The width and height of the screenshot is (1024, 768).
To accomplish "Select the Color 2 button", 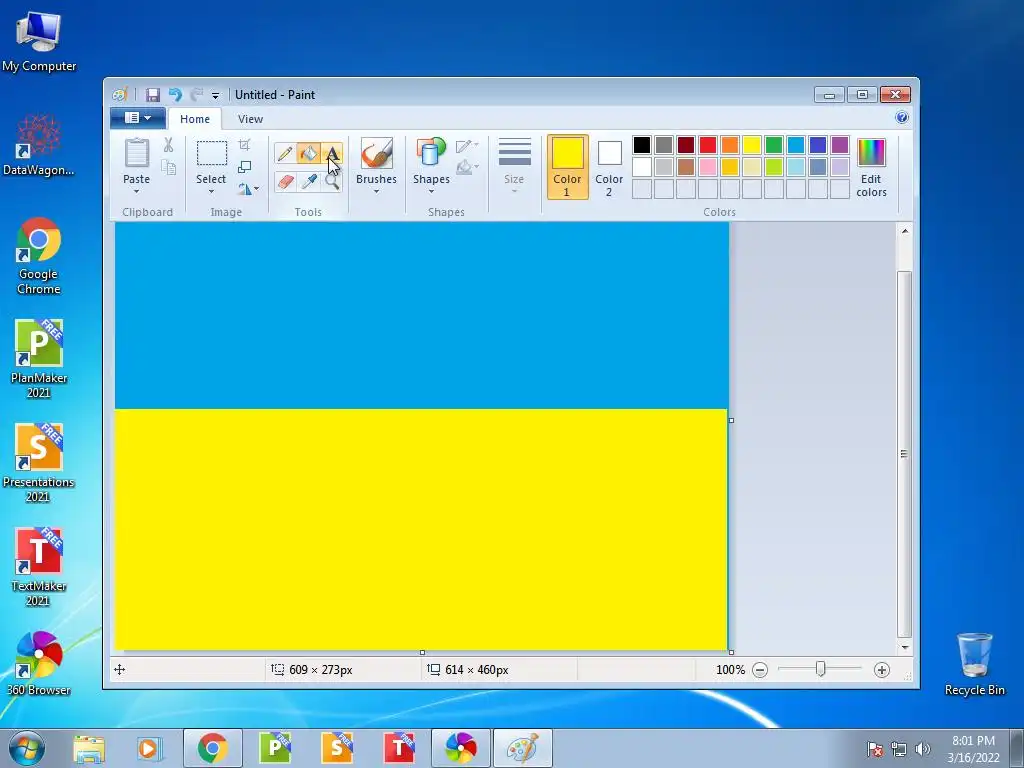I will [609, 167].
